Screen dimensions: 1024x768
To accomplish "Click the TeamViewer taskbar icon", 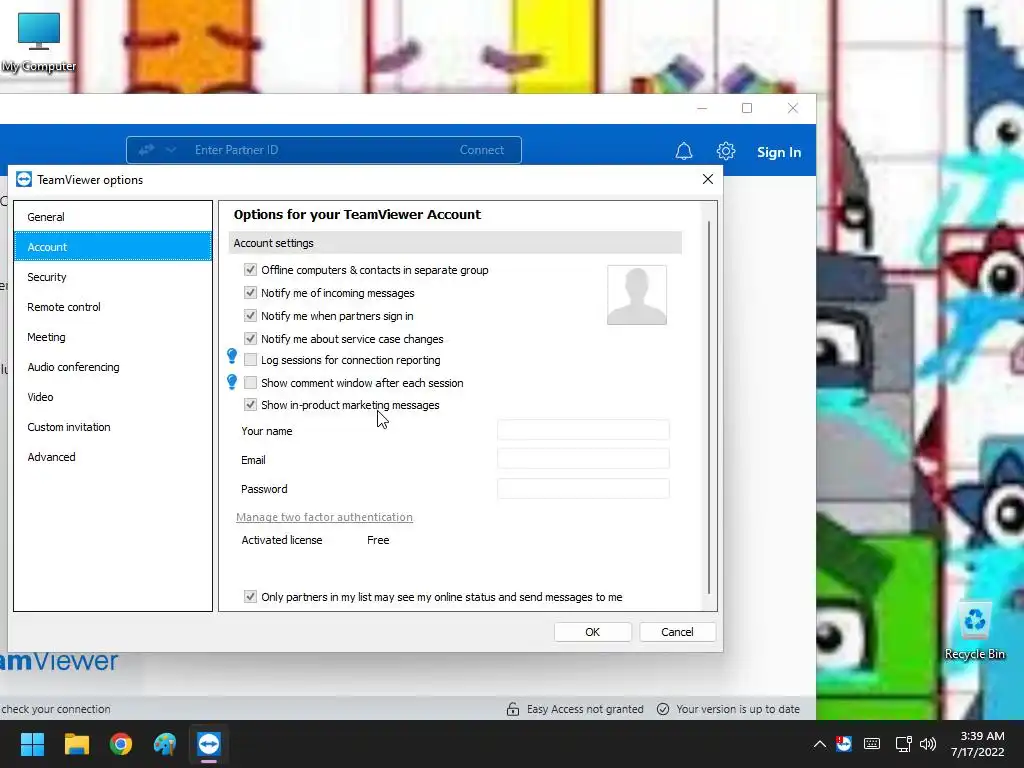I will point(209,744).
